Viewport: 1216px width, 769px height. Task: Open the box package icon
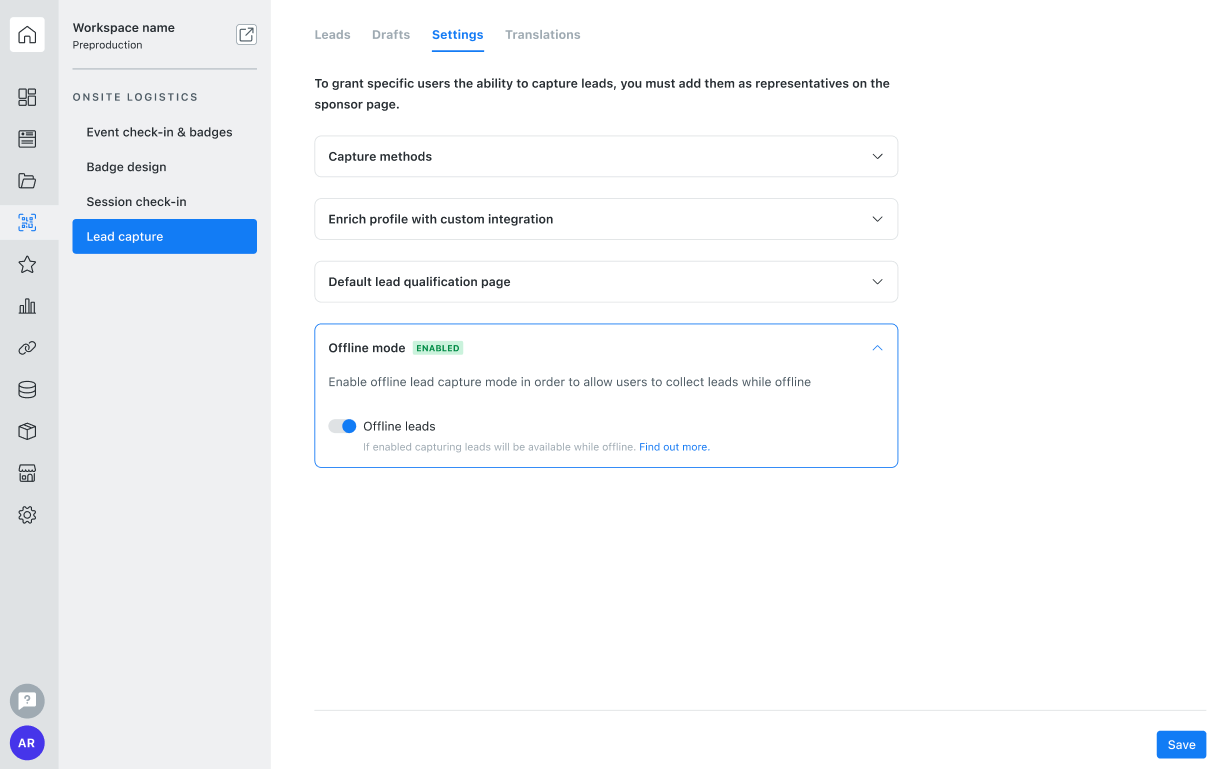tap(27, 432)
